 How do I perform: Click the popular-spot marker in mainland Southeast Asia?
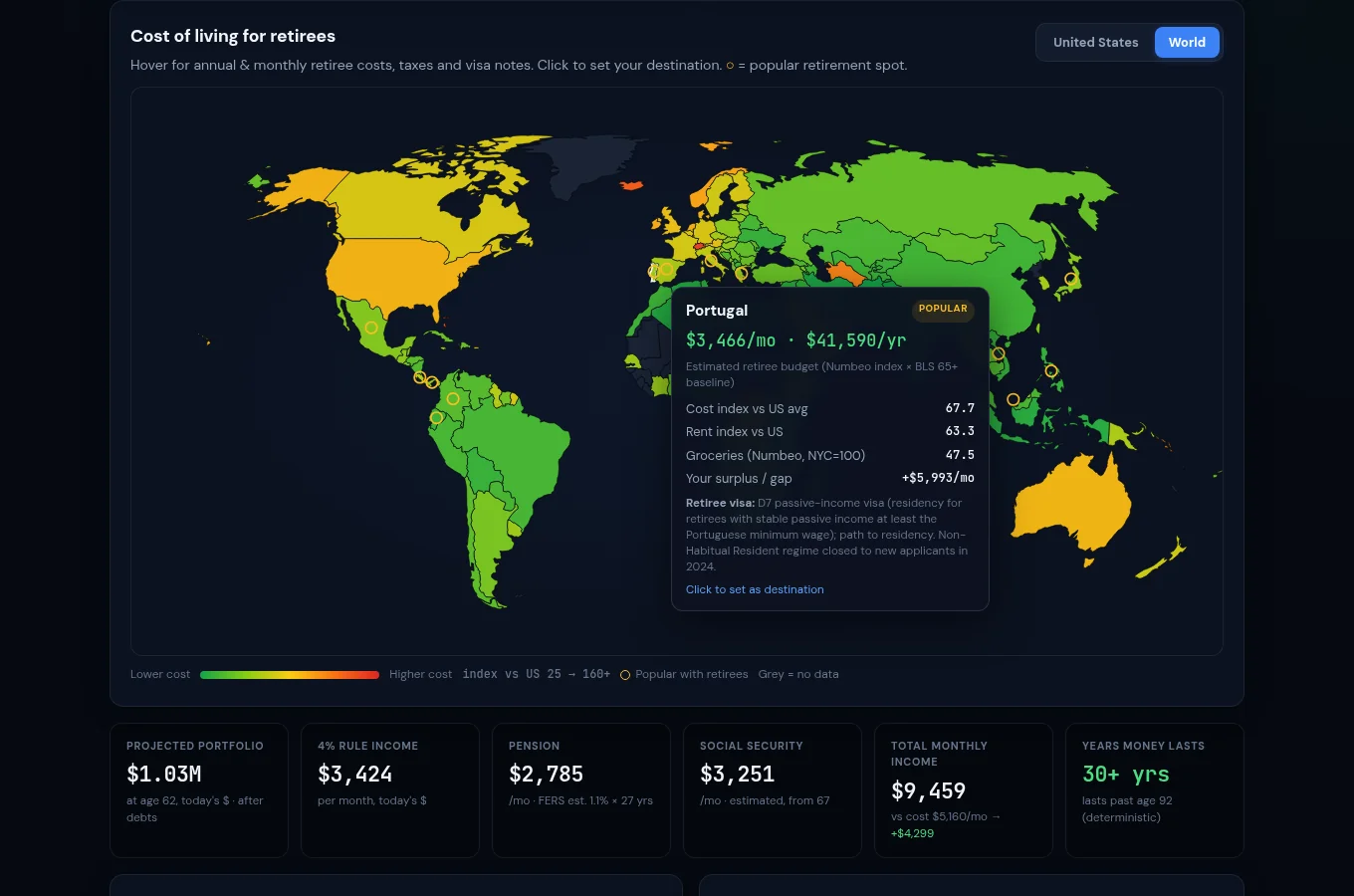click(999, 353)
